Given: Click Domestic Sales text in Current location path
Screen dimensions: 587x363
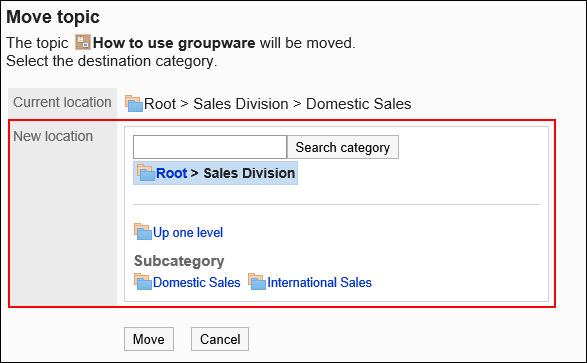Looking at the screenshot, I should [359, 104].
